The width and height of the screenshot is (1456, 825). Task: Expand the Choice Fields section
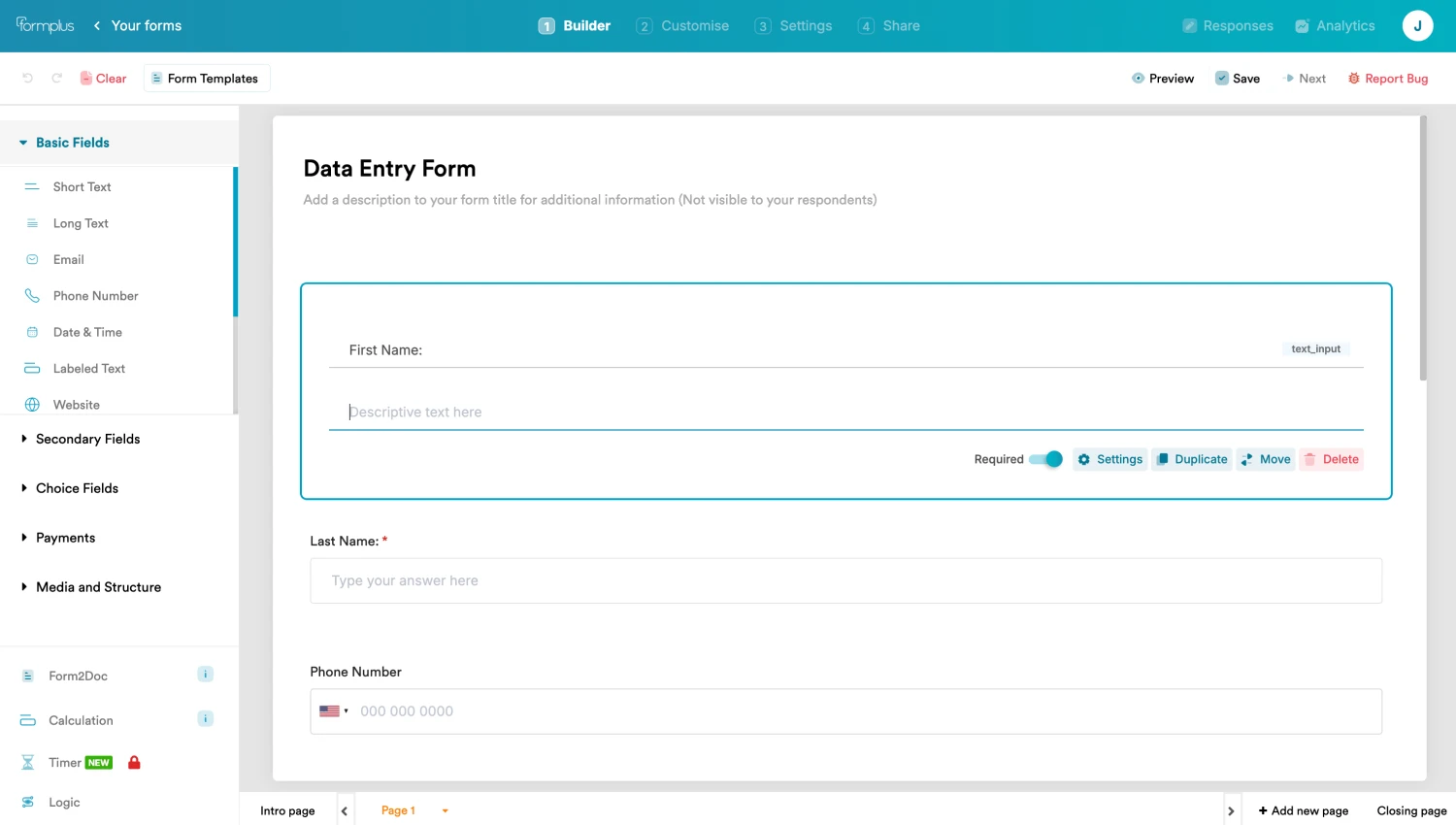point(77,488)
